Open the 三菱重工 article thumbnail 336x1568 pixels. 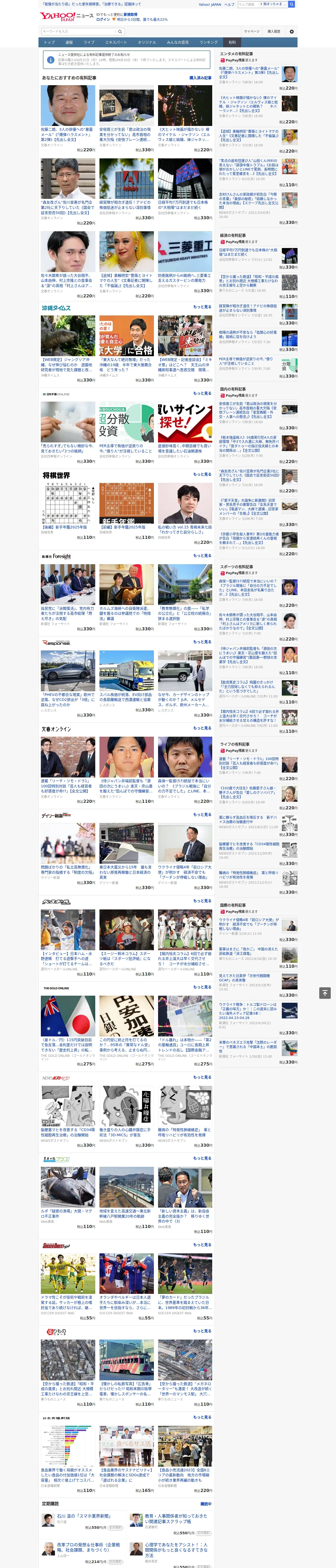[x=185, y=251]
